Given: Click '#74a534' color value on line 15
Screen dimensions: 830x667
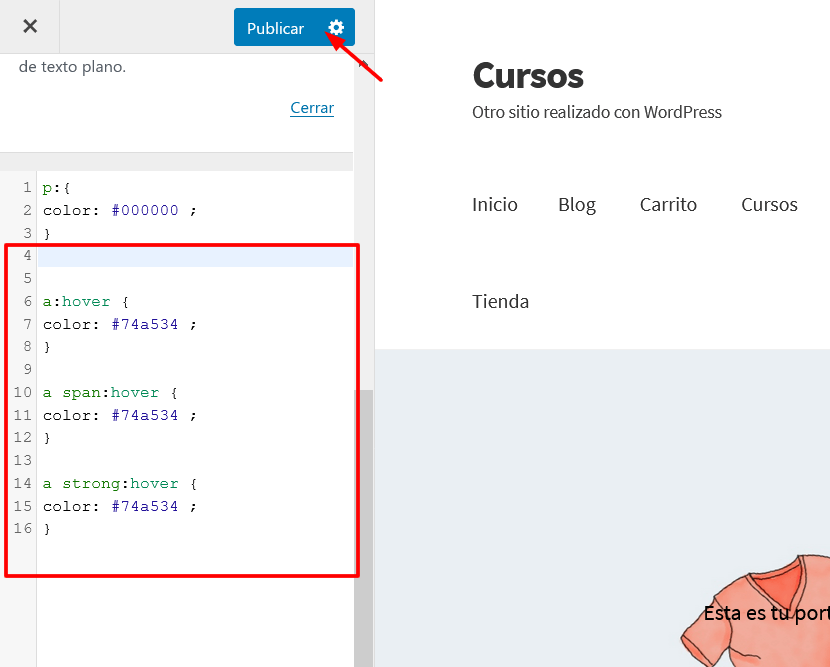Looking at the screenshot, I should coord(145,507).
